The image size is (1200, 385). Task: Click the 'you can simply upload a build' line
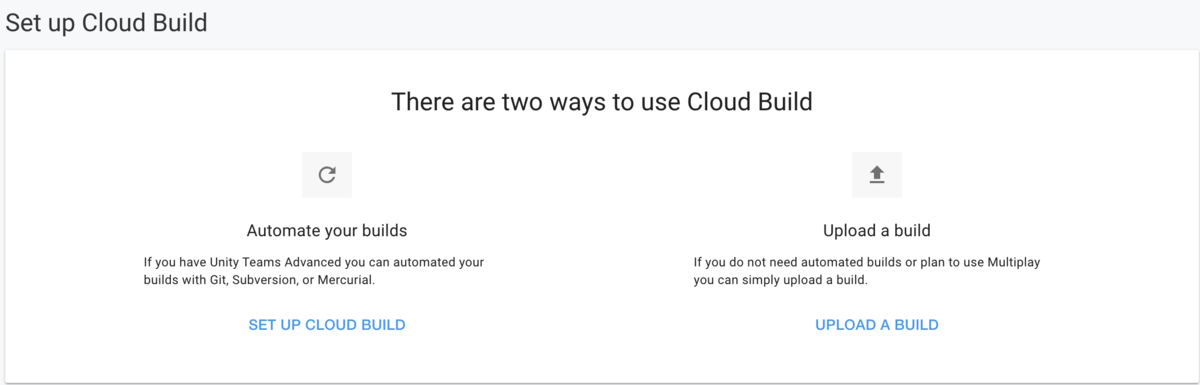780,281
